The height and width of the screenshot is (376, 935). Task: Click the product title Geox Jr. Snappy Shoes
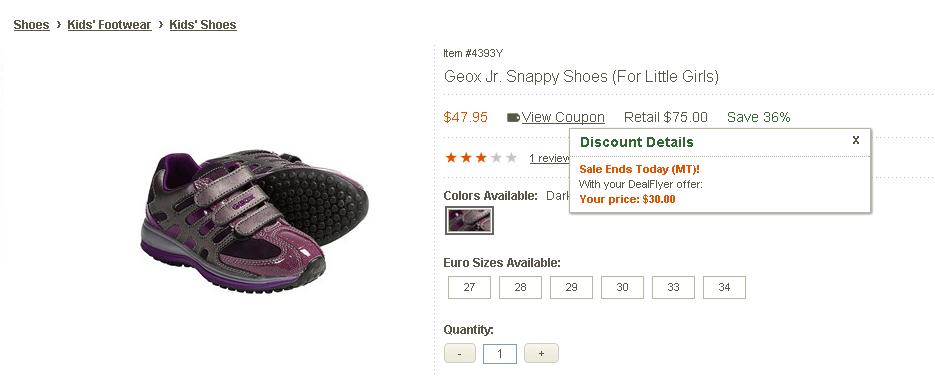tap(581, 77)
